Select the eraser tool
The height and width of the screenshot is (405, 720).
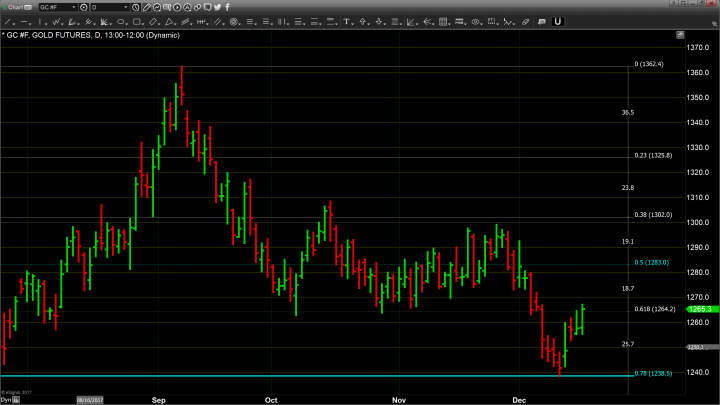[x=525, y=22]
